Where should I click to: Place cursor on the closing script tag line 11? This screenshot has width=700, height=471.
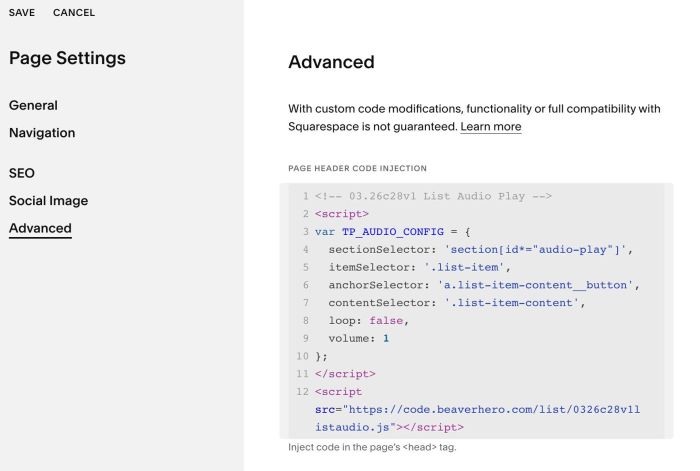tap(345, 374)
